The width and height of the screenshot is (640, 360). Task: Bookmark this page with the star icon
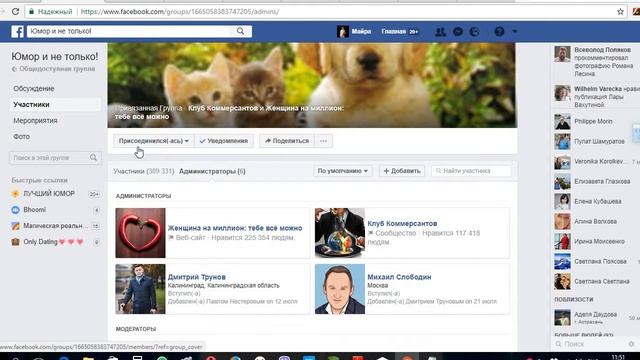click(x=620, y=11)
